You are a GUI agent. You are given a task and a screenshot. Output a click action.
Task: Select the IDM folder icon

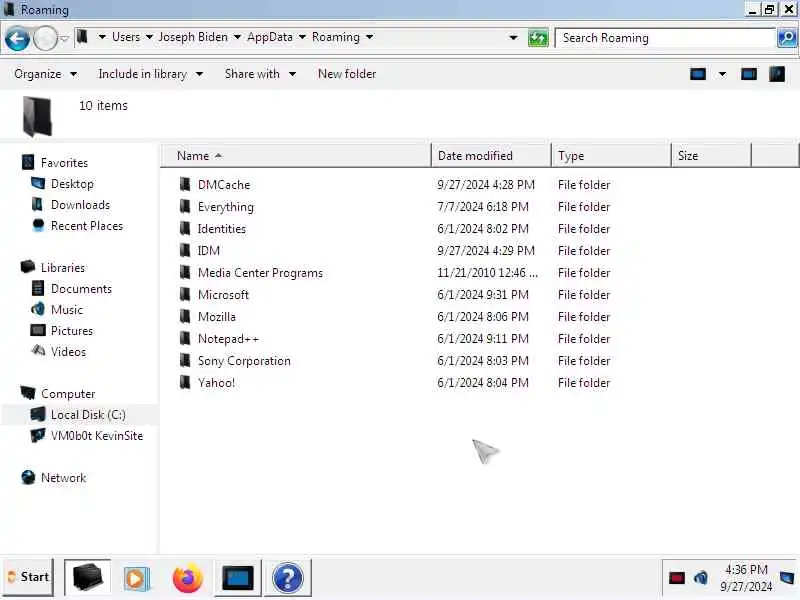pyautogui.click(x=185, y=250)
